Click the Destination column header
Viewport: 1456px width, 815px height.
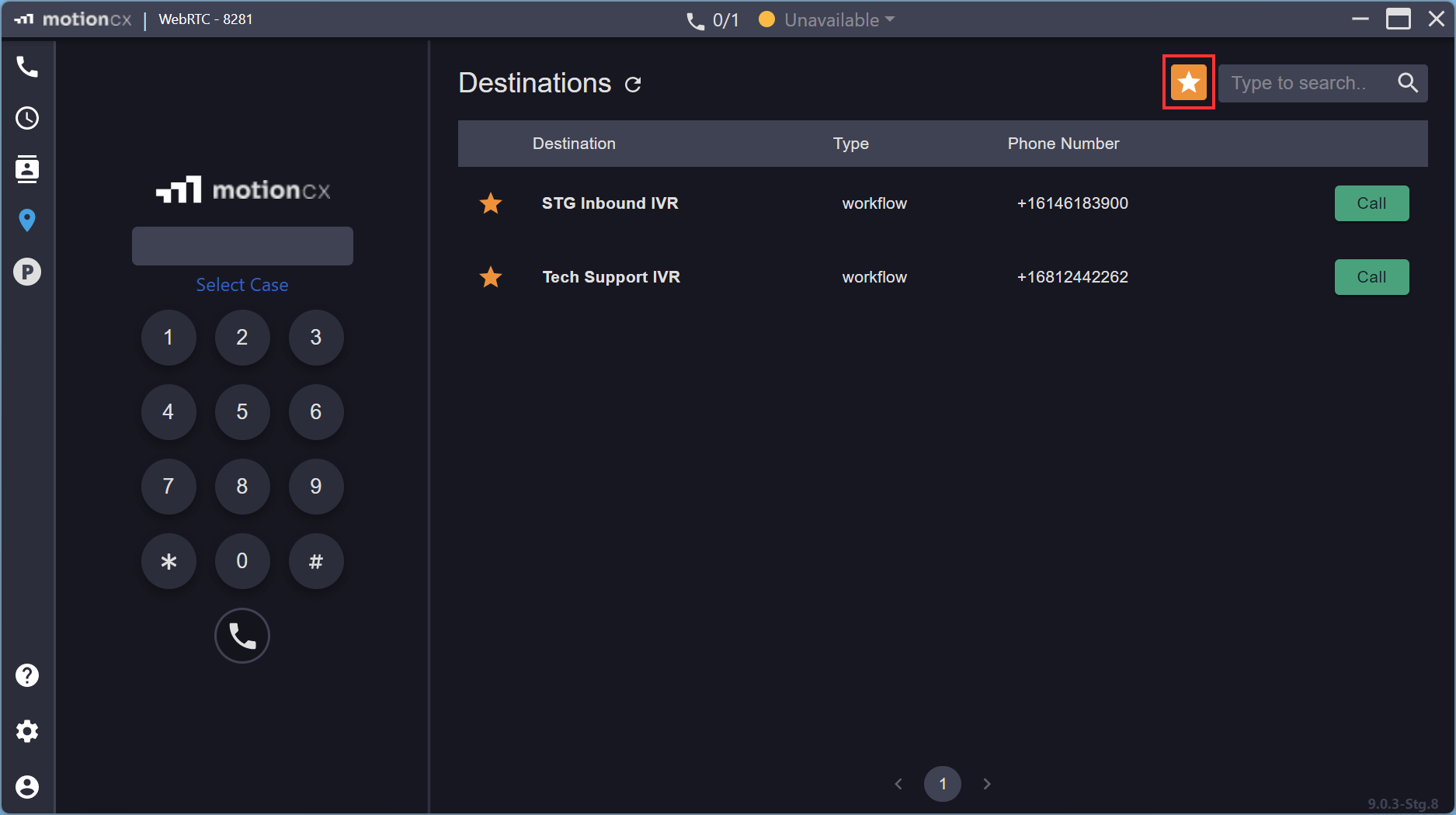(574, 144)
